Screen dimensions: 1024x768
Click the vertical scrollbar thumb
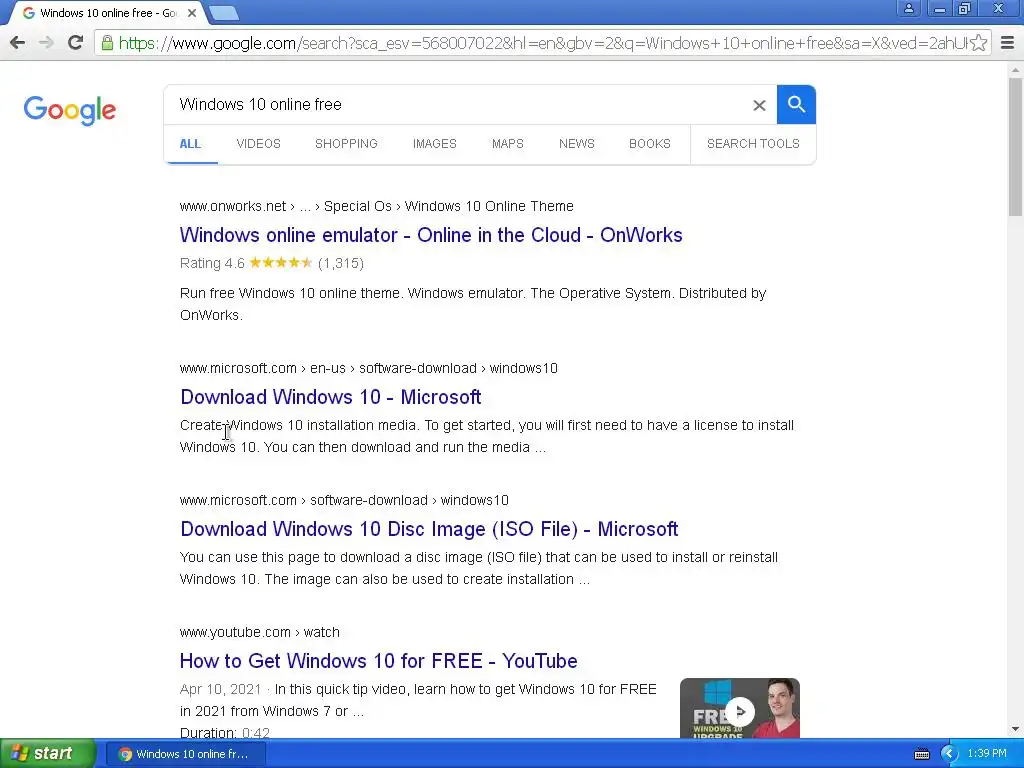pyautogui.click(x=1015, y=146)
